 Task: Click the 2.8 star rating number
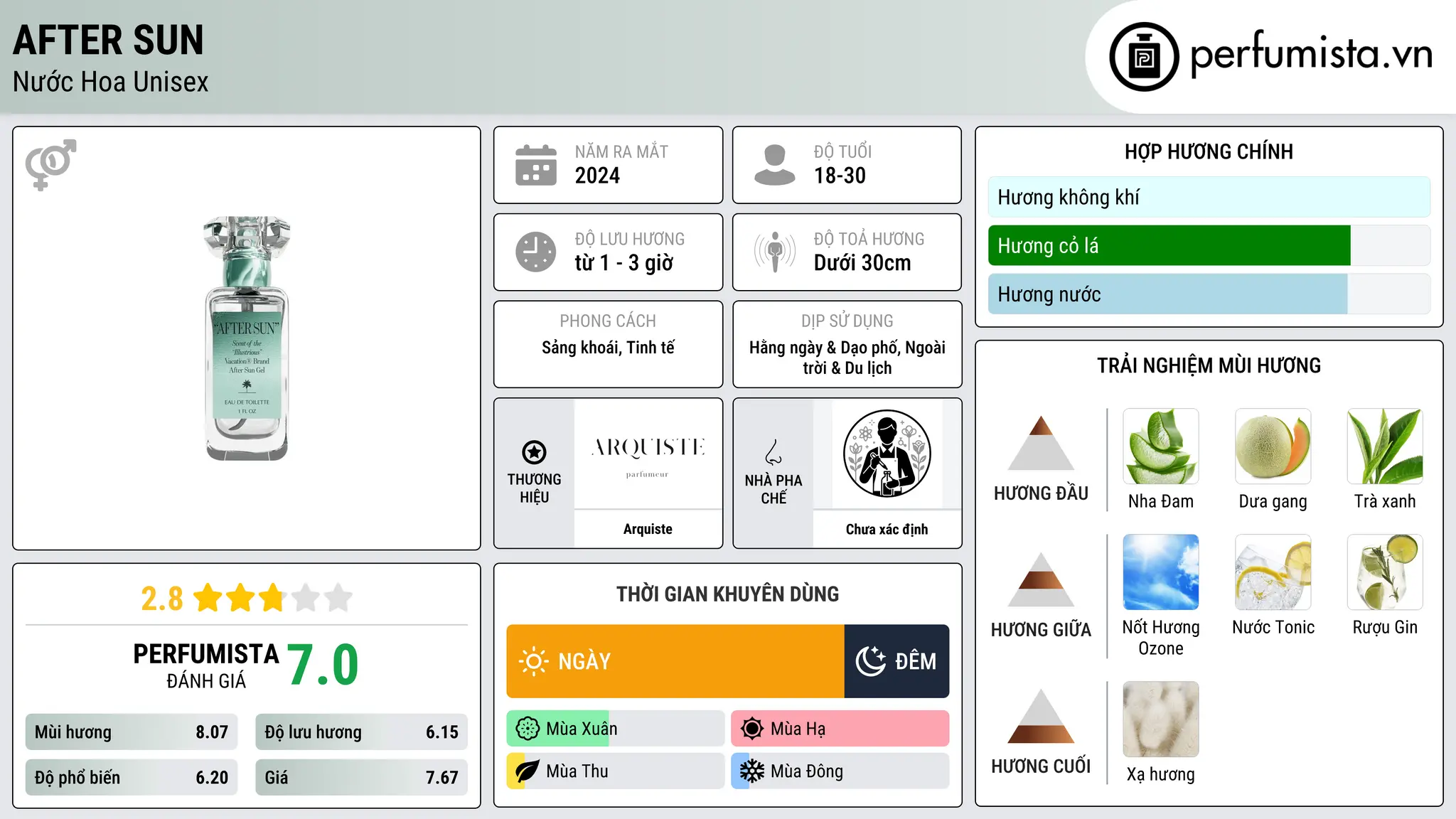[x=162, y=599]
